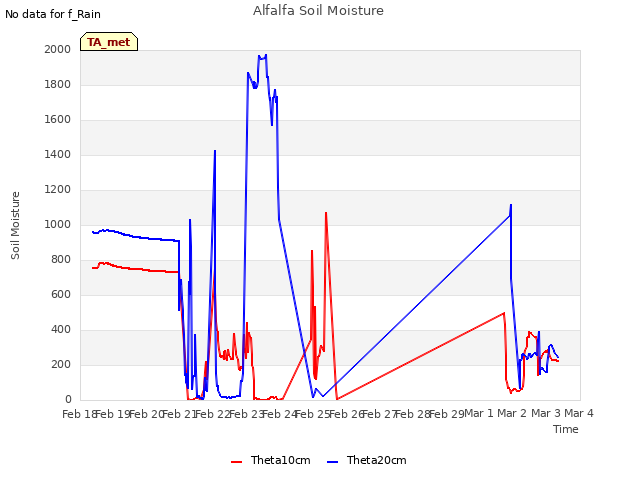Click the Mar 2 x-axis label

513,413
